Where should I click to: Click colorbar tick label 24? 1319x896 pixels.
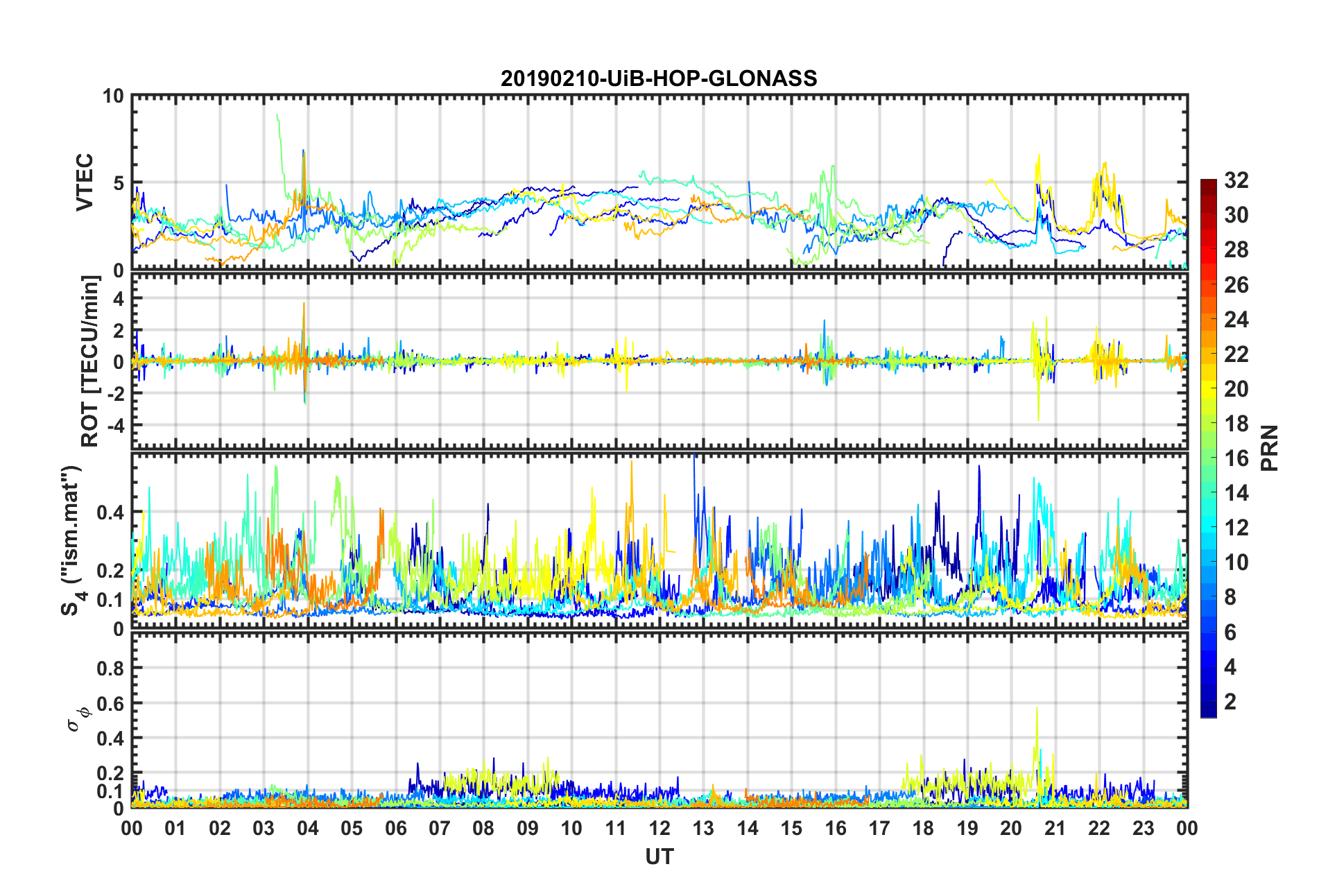[x=1236, y=319]
